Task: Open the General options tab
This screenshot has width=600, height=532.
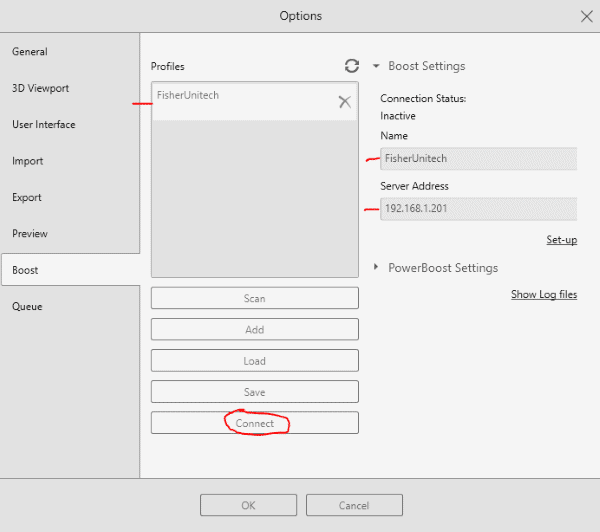Action: [70, 52]
